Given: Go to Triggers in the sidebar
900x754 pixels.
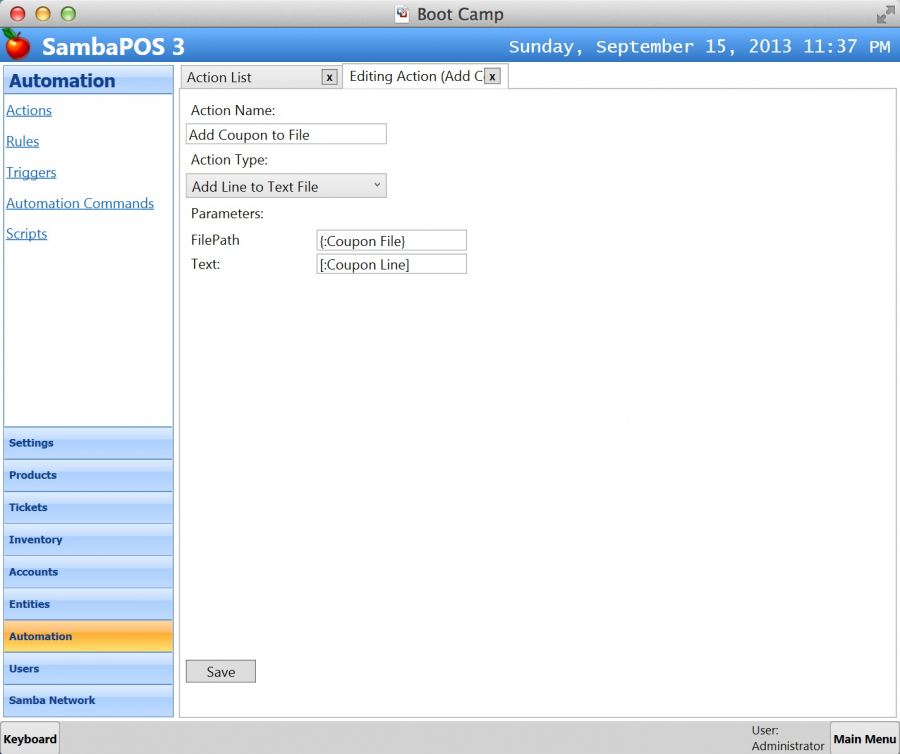Looking at the screenshot, I should [31, 172].
